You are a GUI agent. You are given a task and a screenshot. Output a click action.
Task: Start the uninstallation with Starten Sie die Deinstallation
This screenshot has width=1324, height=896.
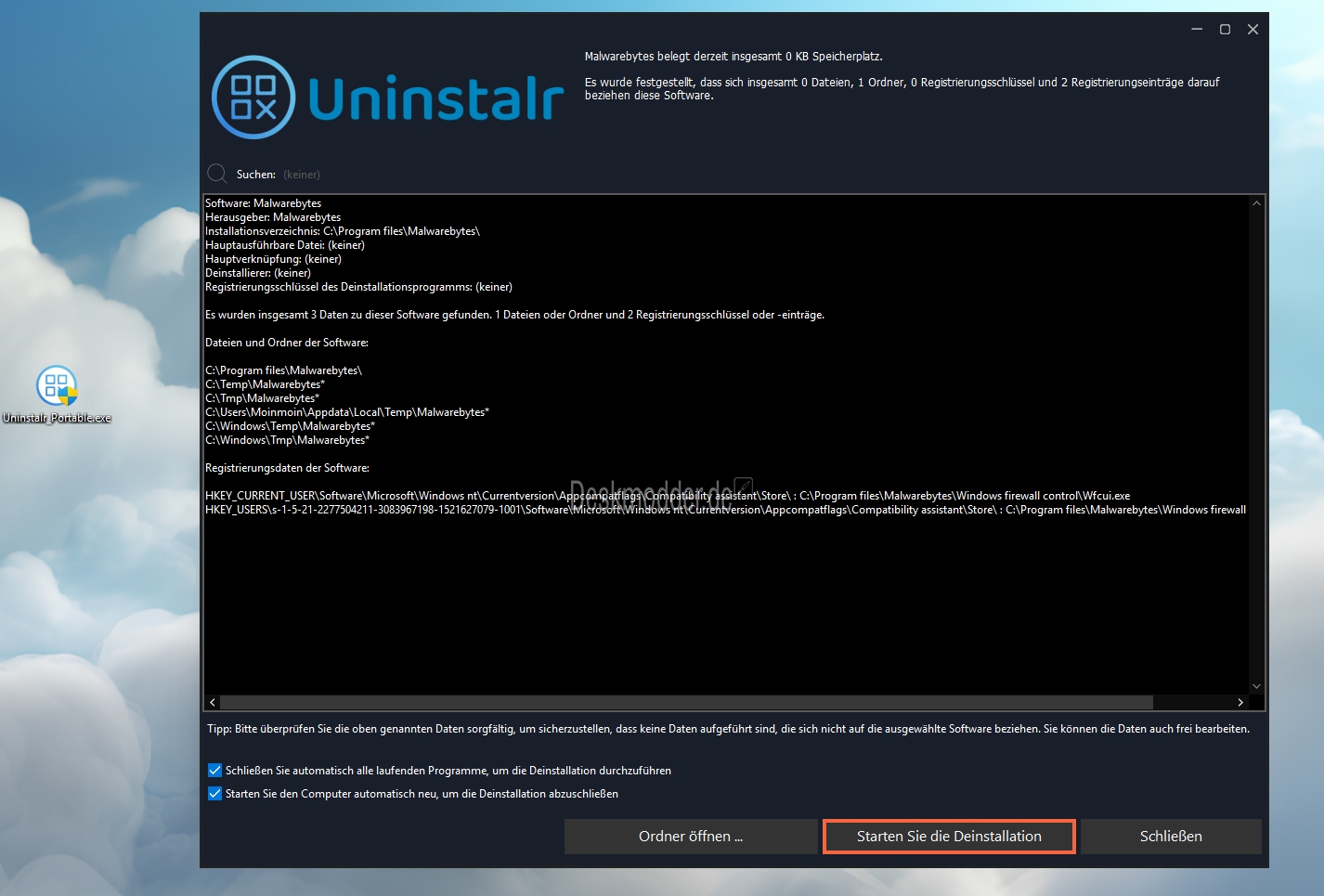point(949,837)
